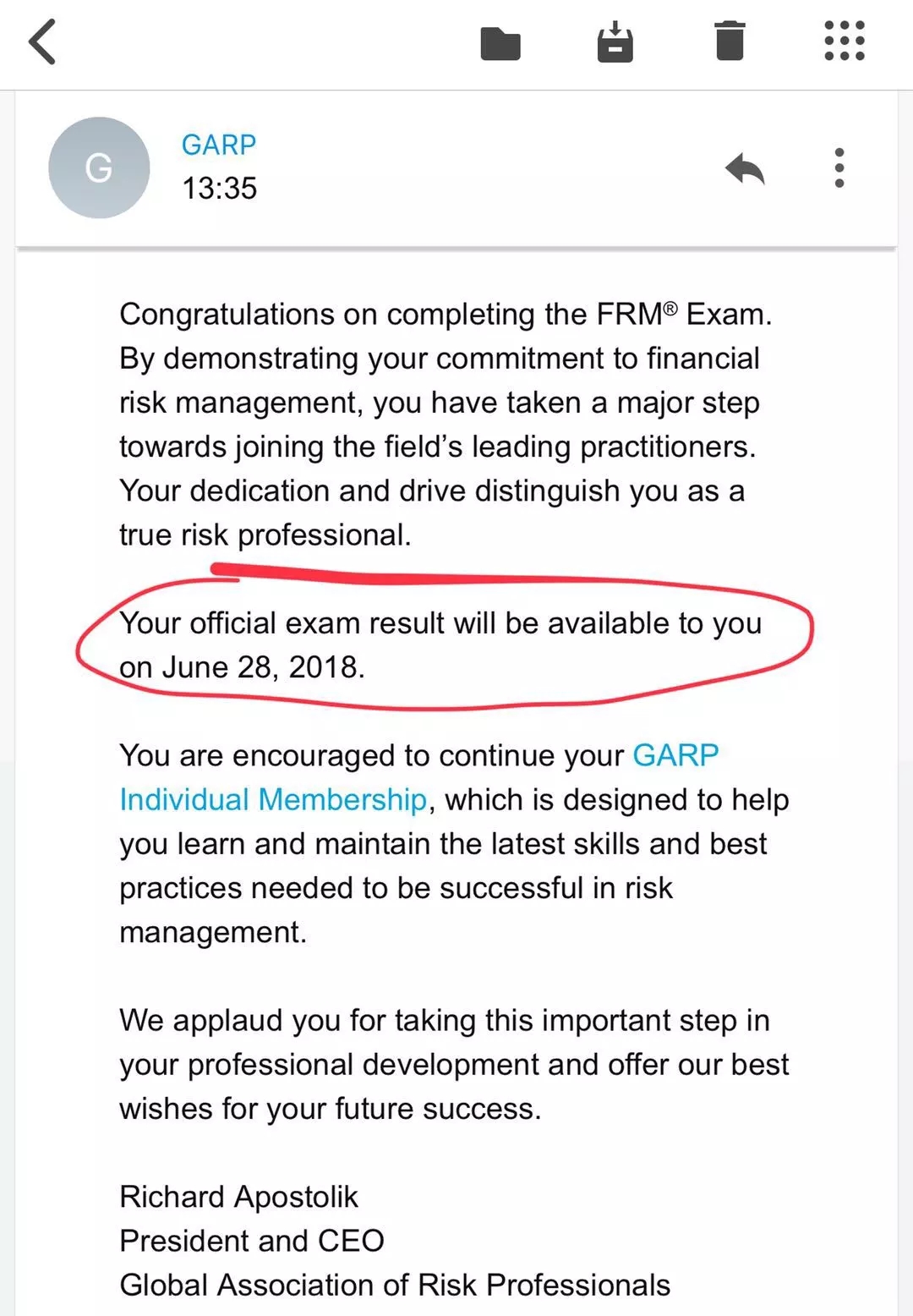Viewport: 913px width, 1316px height.
Task: Tap the President and CEO line
Action: coord(251,1241)
